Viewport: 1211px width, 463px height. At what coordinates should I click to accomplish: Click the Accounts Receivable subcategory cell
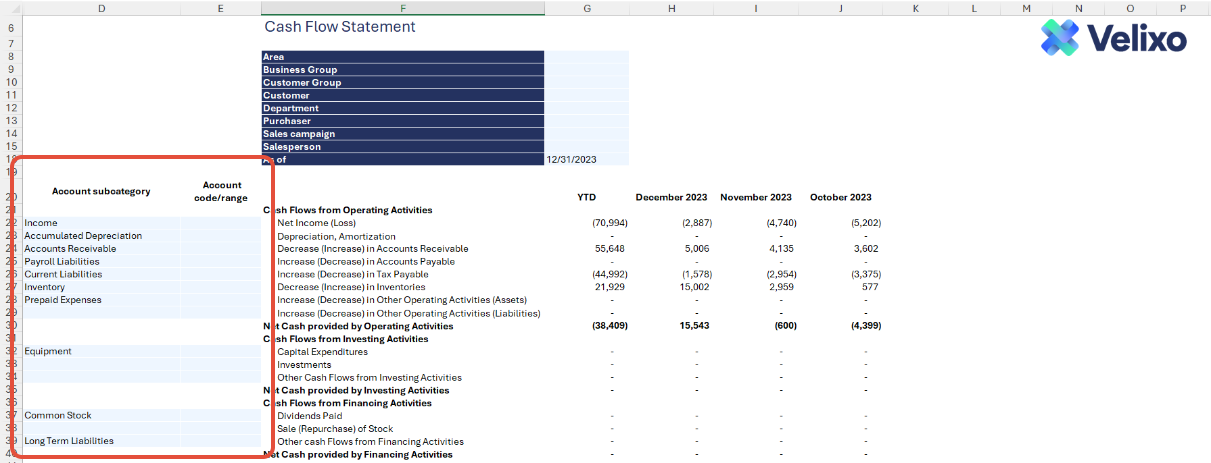pyautogui.click(x=102, y=249)
